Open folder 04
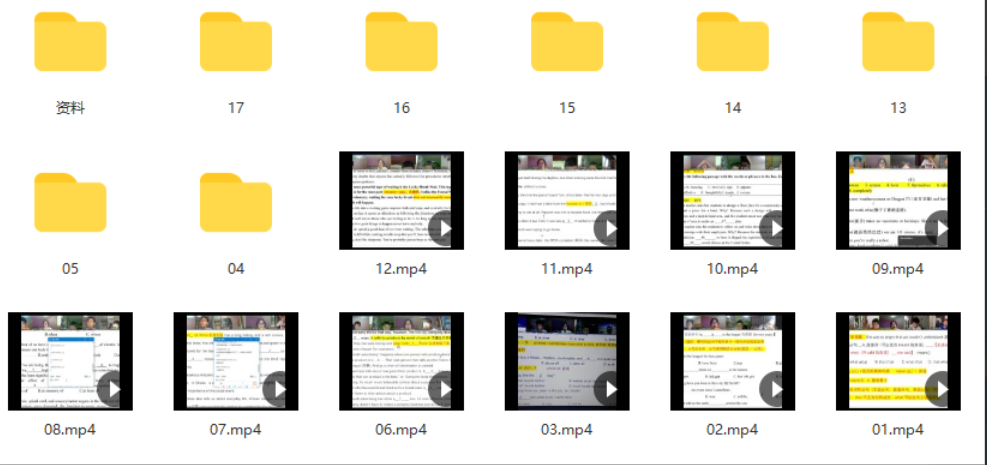This screenshot has height=465, width=987. click(x=235, y=203)
